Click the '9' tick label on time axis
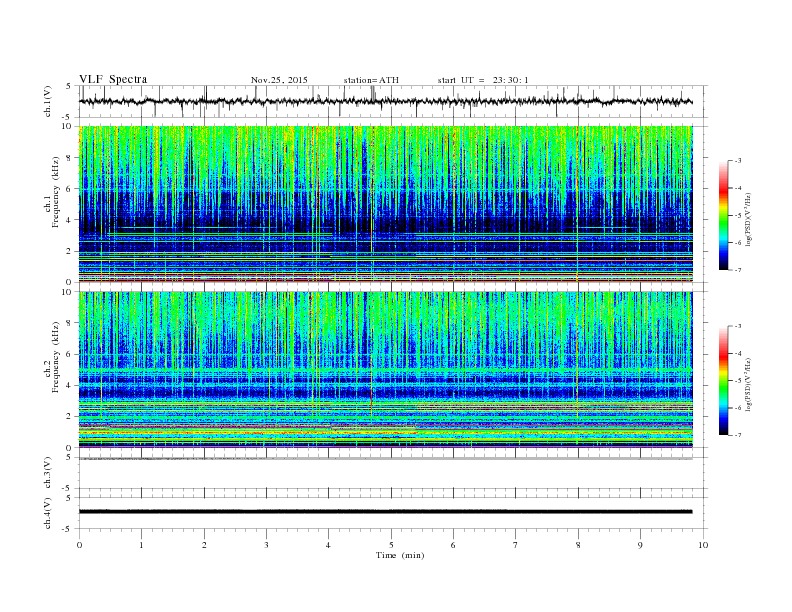The height and width of the screenshot is (612, 792). [x=640, y=545]
